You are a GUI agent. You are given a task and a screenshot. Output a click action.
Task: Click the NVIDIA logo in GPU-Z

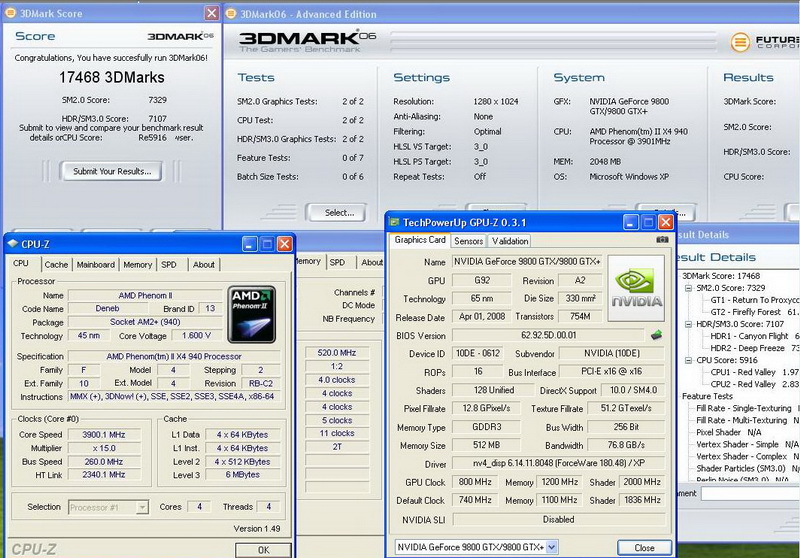(x=635, y=289)
